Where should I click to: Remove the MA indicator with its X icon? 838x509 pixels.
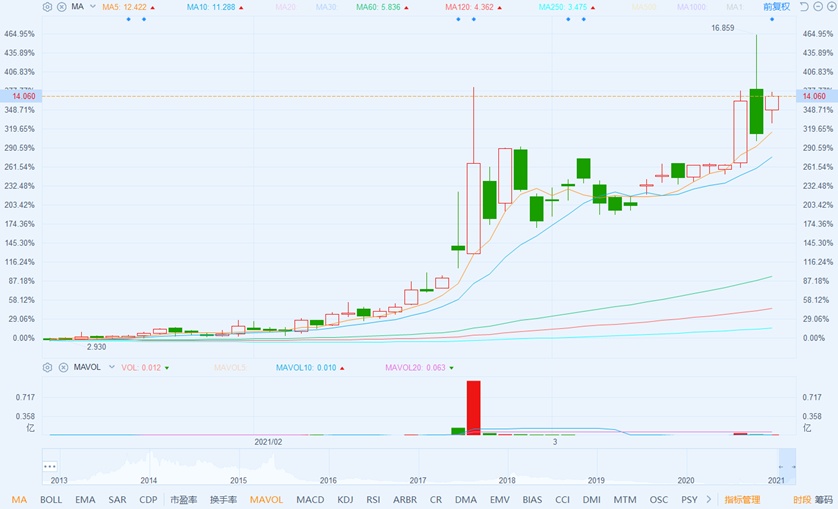[62, 7]
